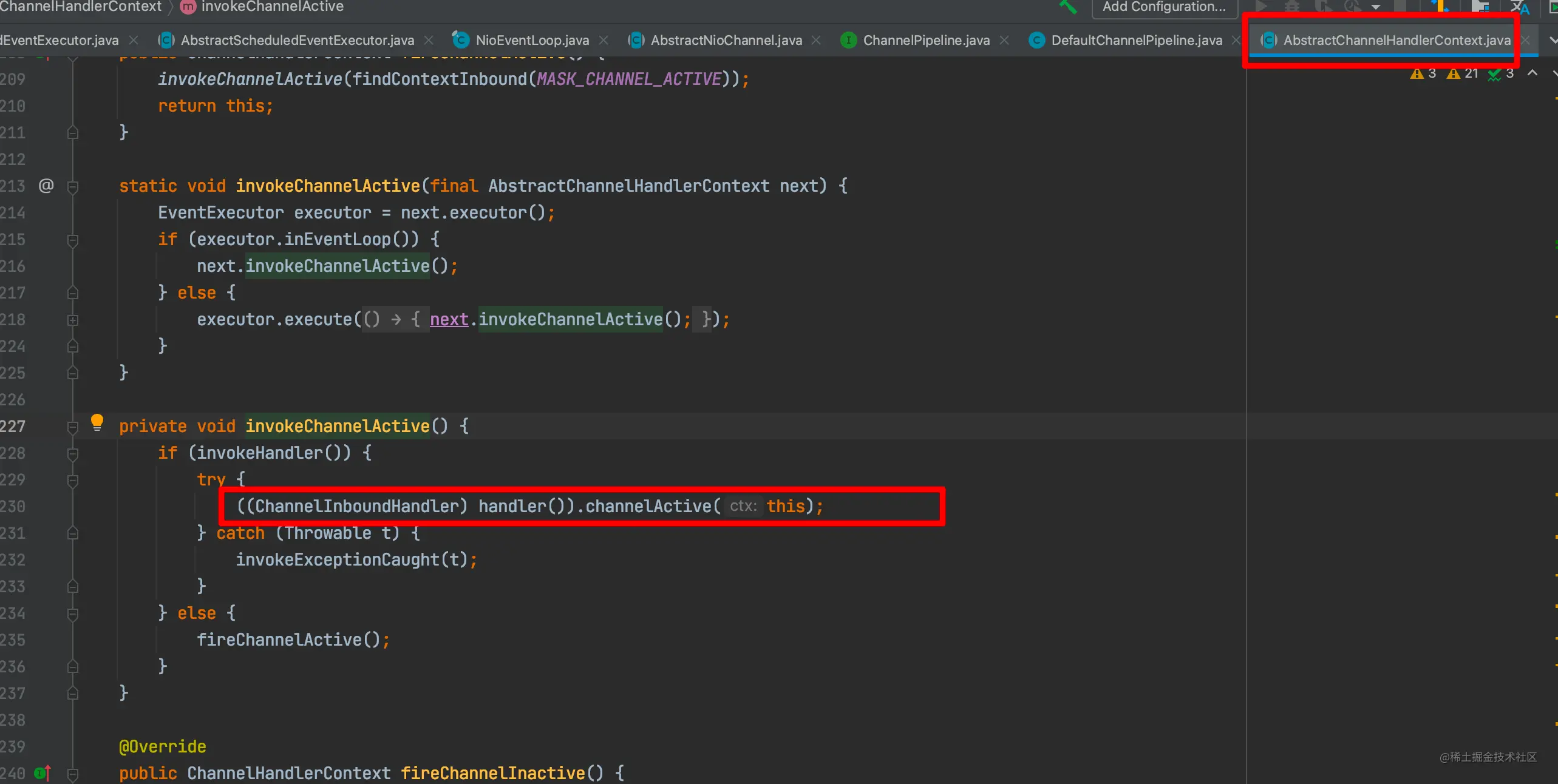This screenshot has width=1558, height=784.
Task: Click invokeExceptionCaught(t) on line 232
Action: tap(352, 559)
